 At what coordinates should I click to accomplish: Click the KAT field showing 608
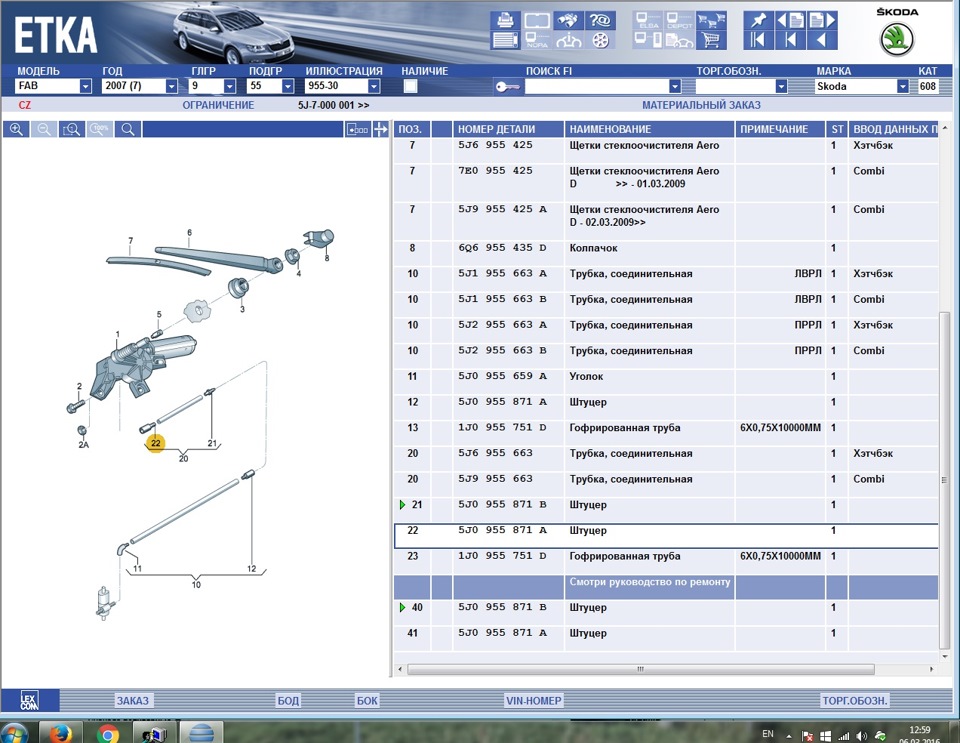(x=928, y=86)
